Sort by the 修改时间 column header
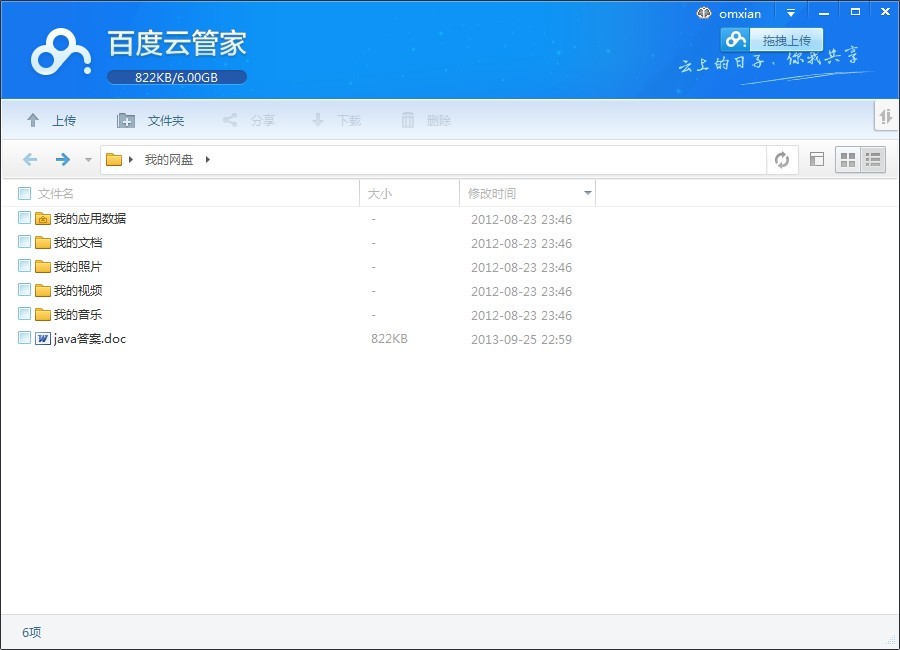900x650 pixels. pyautogui.click(x=492, y=194)
